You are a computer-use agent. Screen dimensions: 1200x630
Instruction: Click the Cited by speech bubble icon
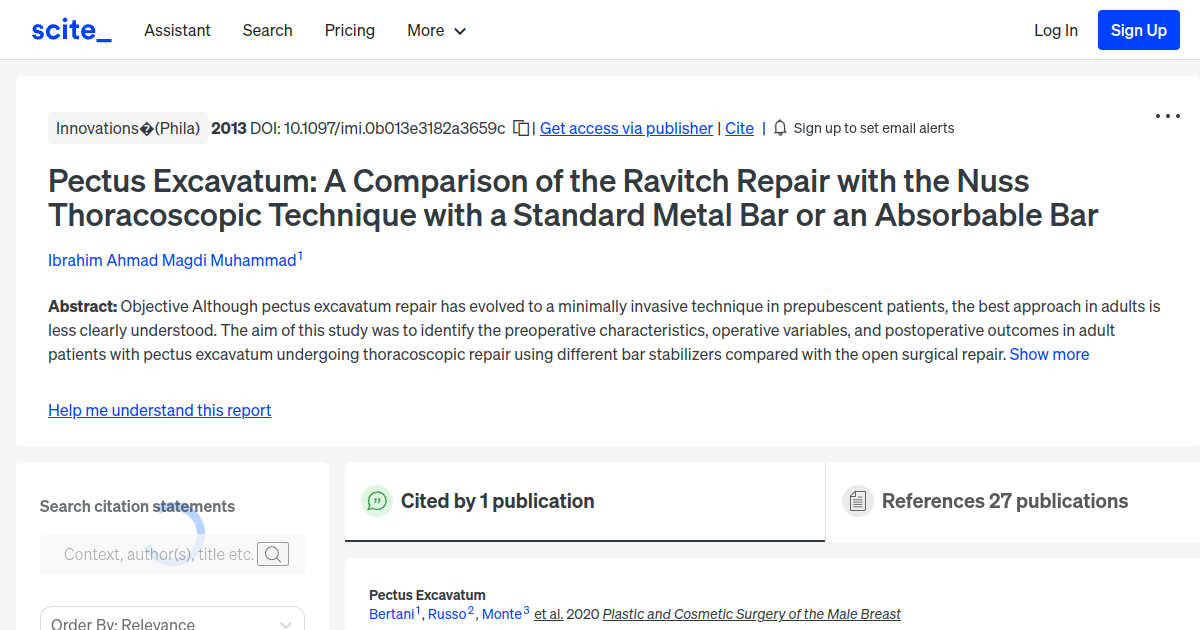coord(377,501)
